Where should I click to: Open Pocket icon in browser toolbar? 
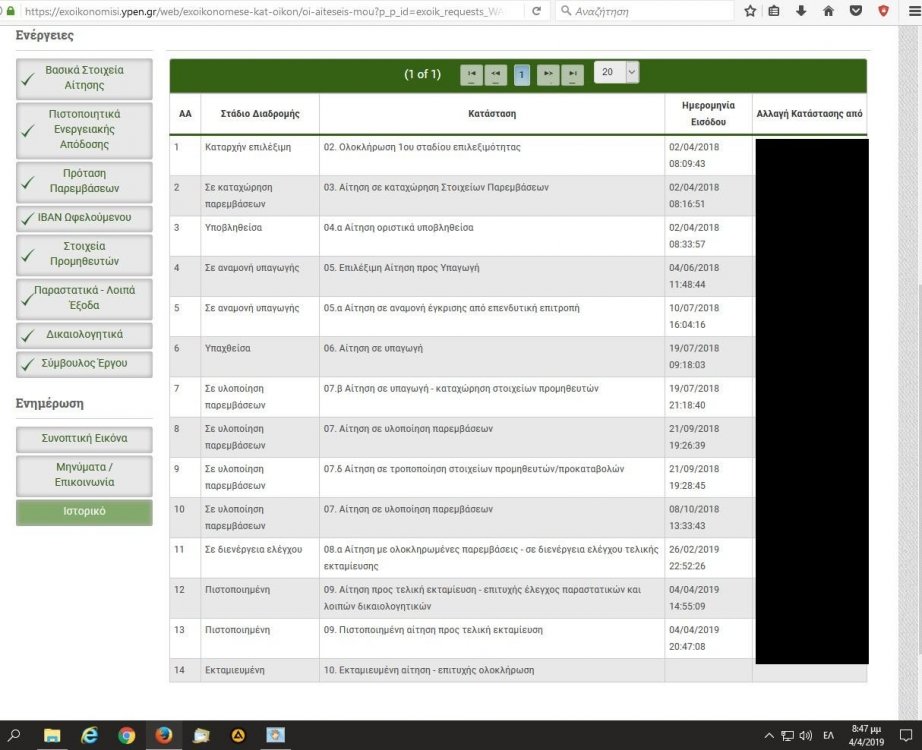tap(855, 11)
